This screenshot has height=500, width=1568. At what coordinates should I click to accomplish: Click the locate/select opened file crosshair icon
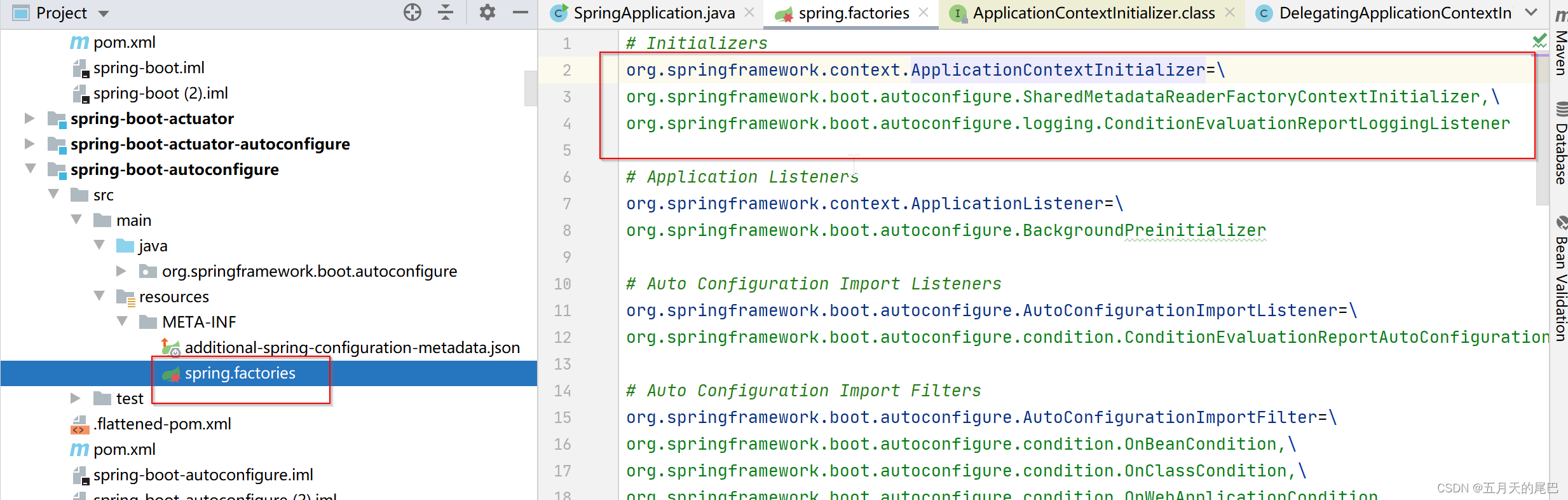point(412,12)
